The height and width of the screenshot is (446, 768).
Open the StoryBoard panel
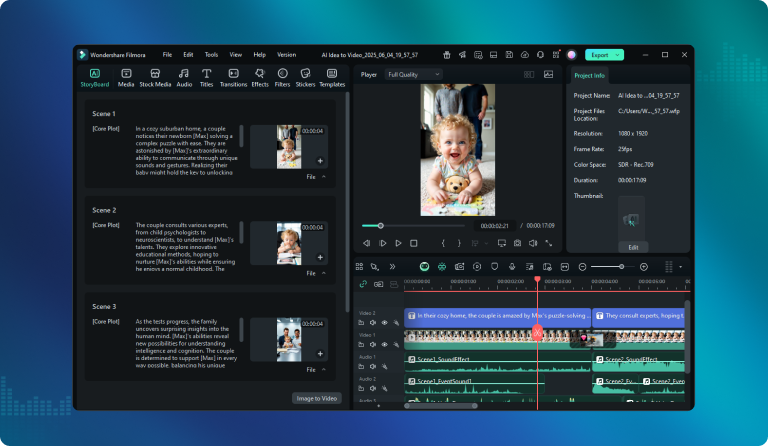point(95,78)
